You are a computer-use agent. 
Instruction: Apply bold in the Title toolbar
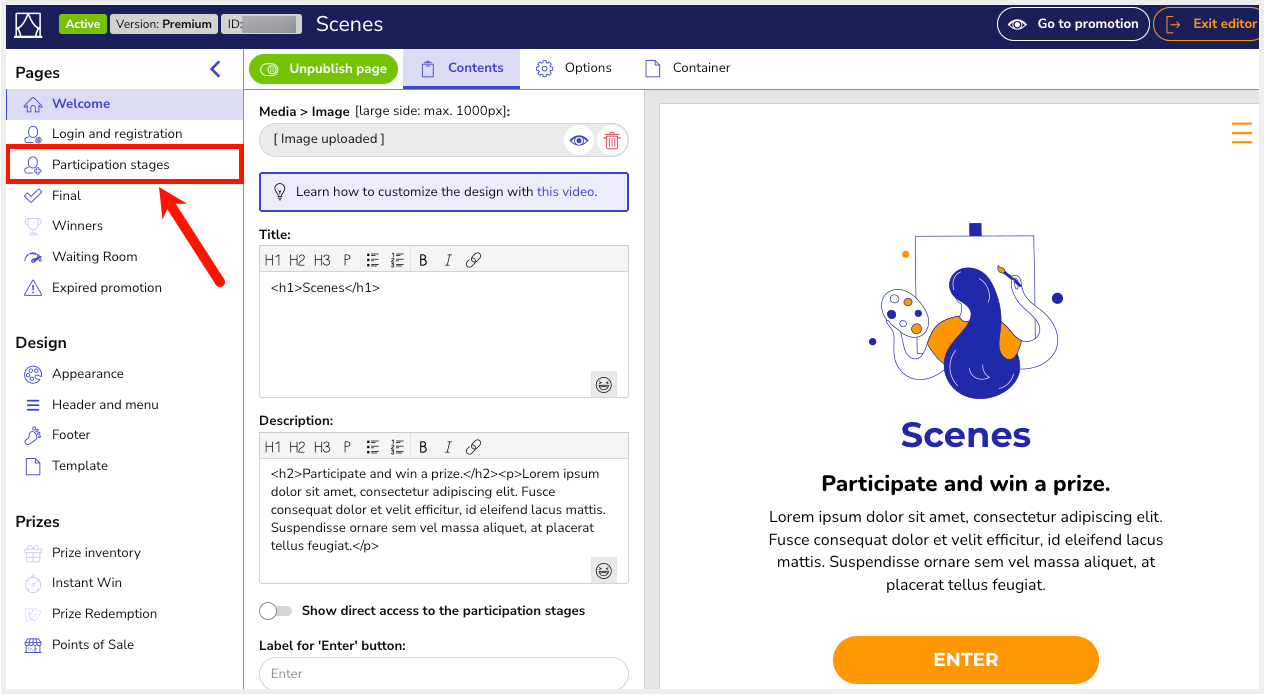pos(423,260)
